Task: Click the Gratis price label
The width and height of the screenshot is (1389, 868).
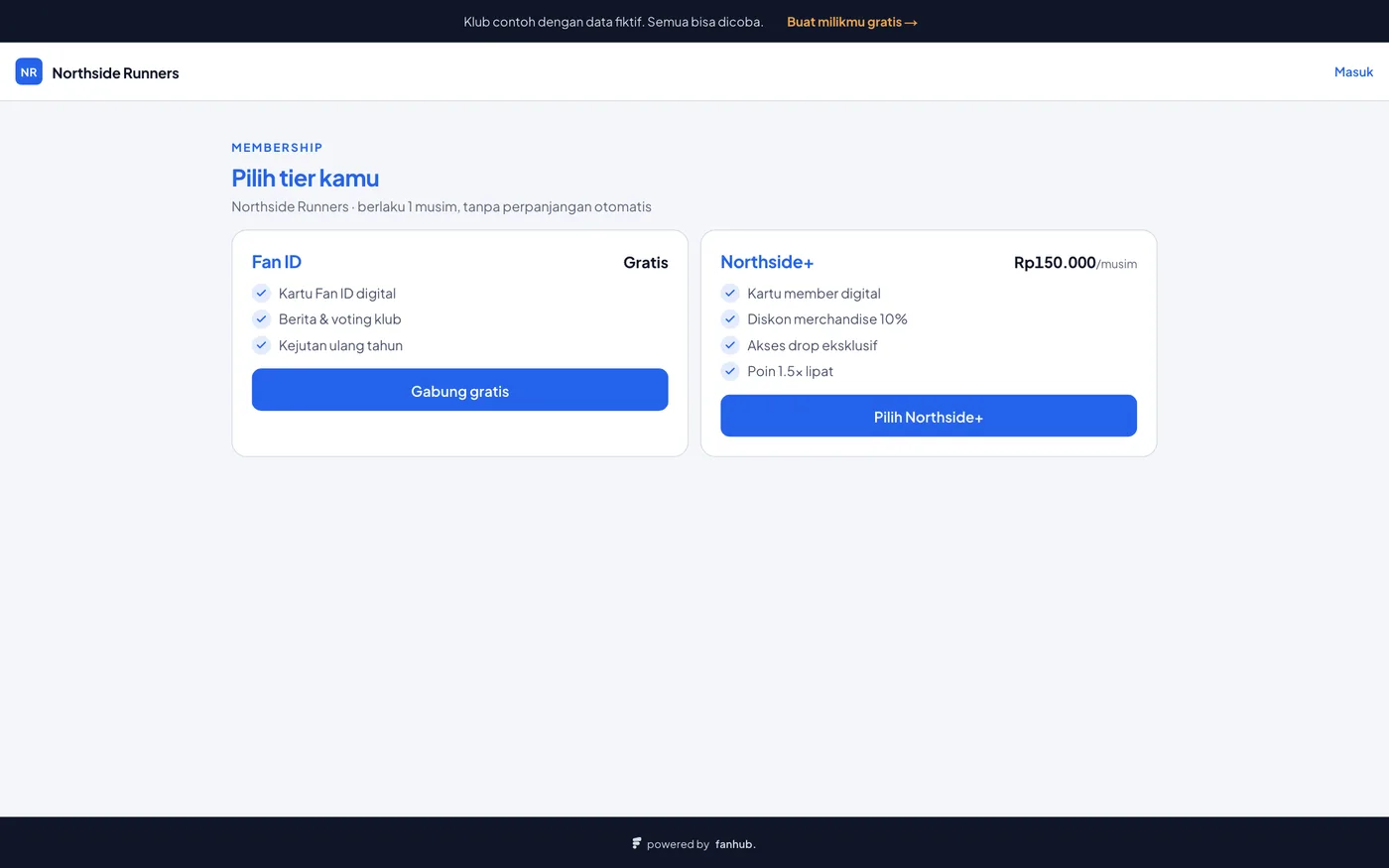Action: (x=646, y=262)
